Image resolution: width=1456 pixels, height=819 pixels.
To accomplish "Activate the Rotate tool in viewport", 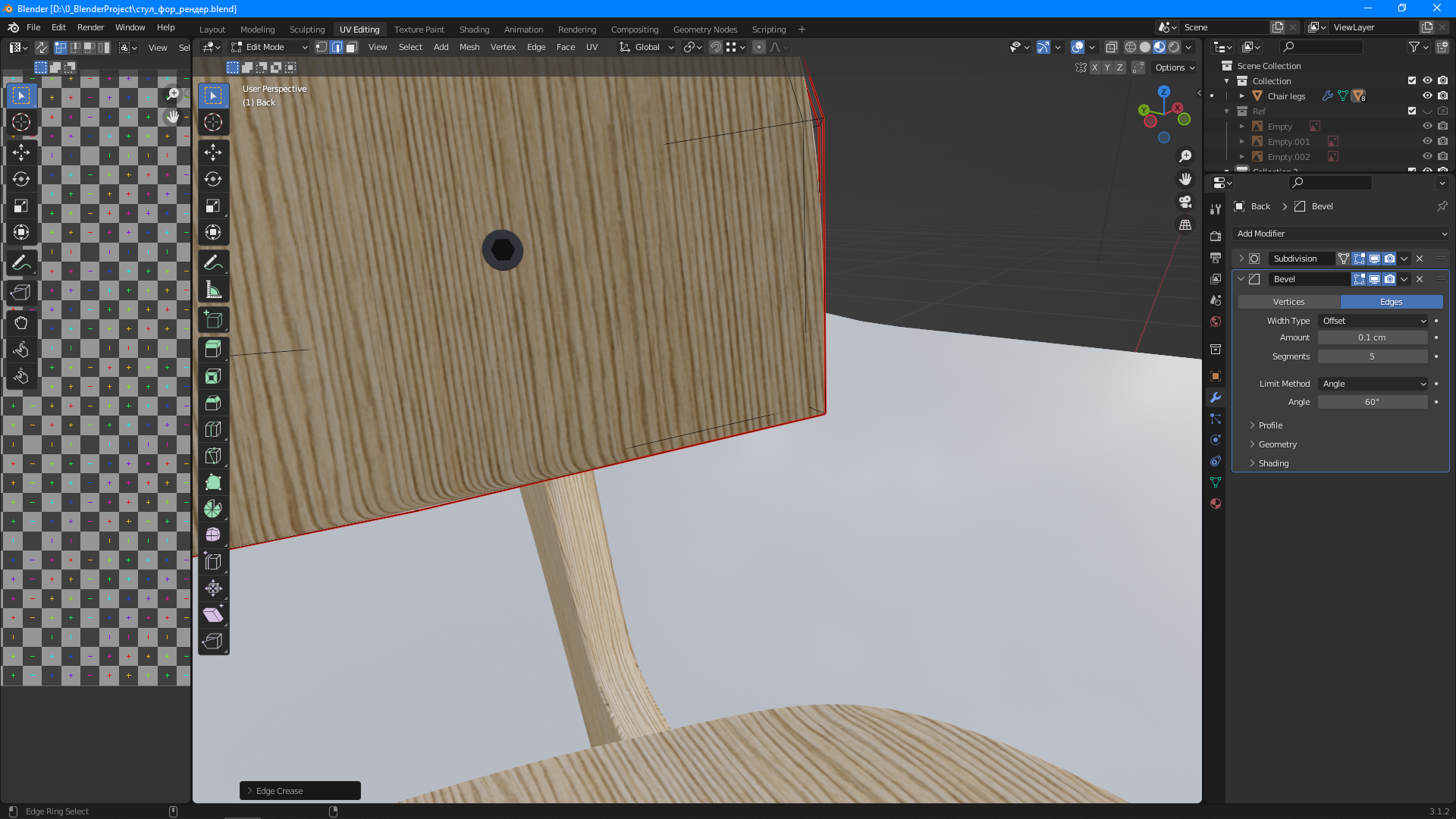I will tap(213, 179).
